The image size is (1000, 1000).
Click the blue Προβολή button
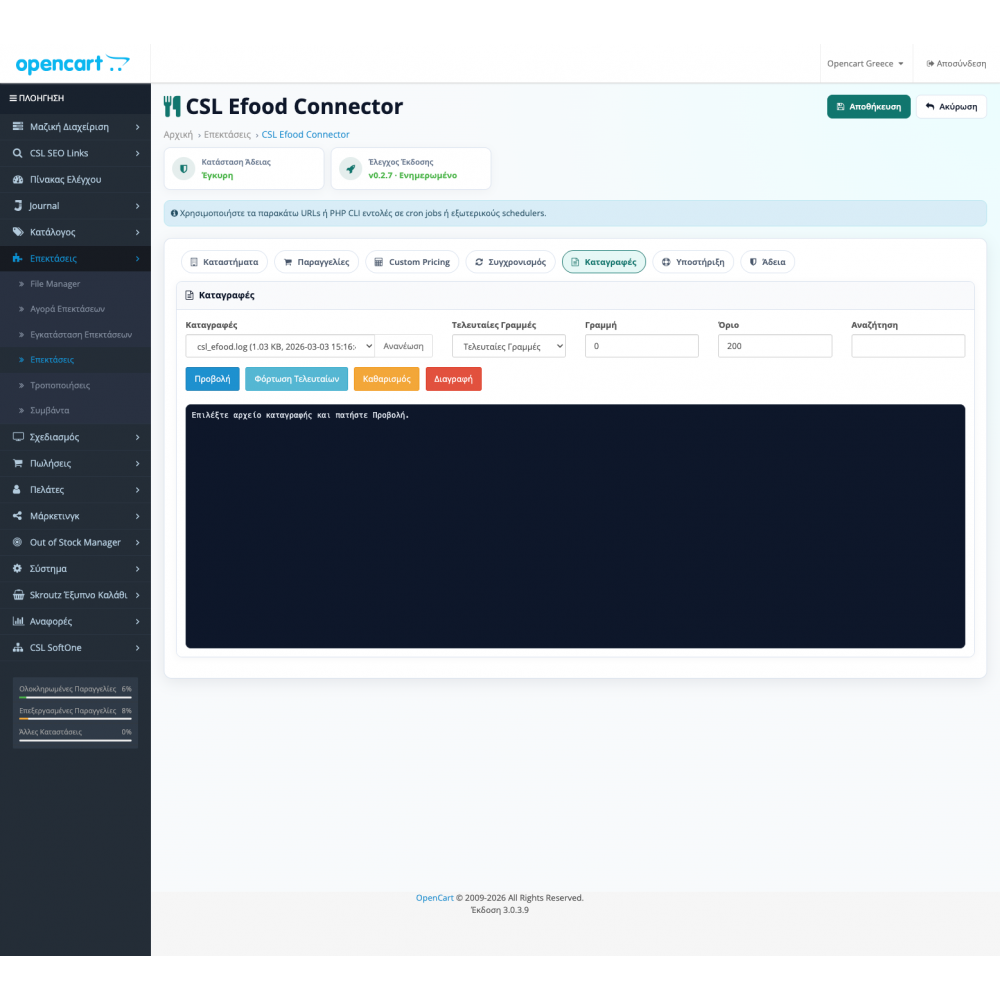pos(212,379)
